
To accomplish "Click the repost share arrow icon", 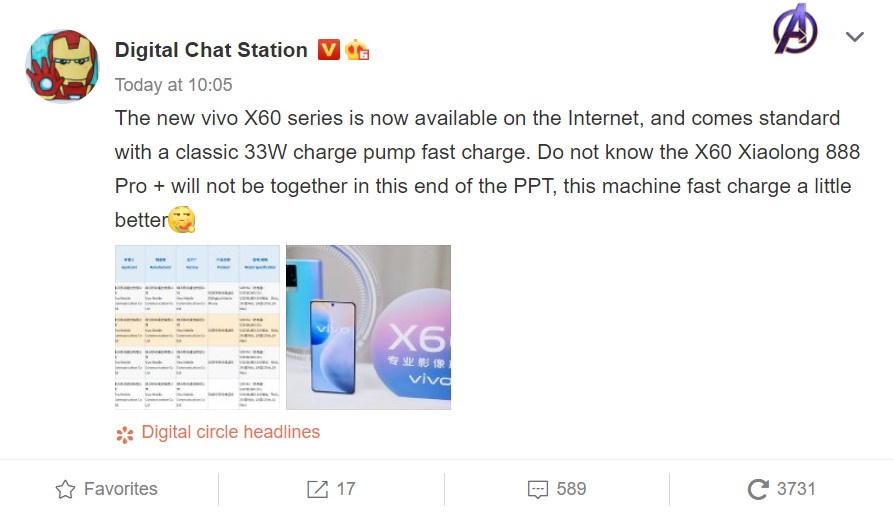I will point(317,489).
